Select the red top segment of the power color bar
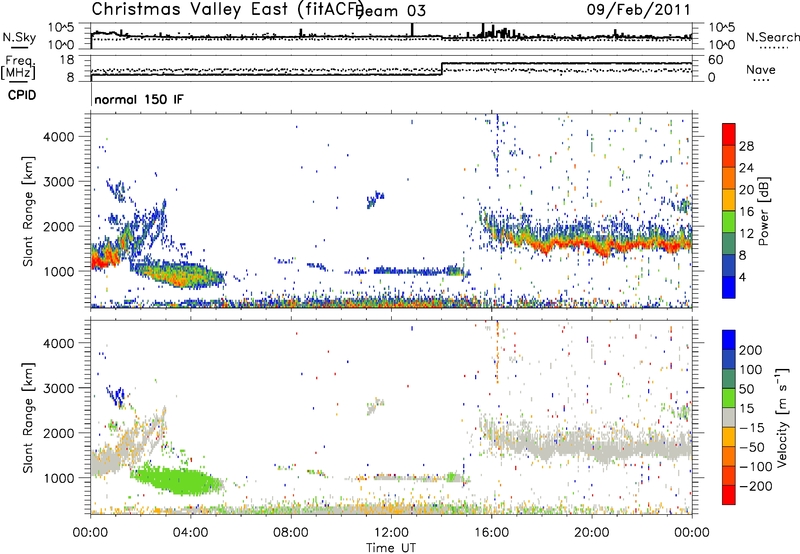The image size is (800, 554). [729, 134]
